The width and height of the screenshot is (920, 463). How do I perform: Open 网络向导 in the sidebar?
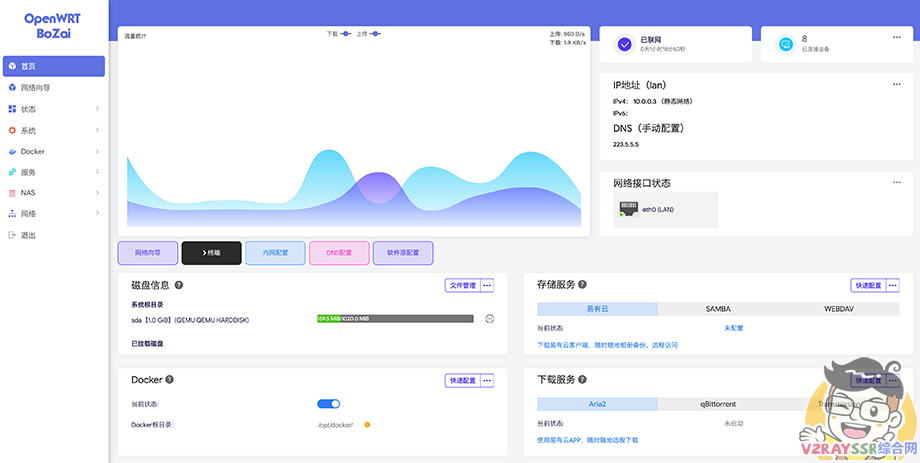[53, 87]
